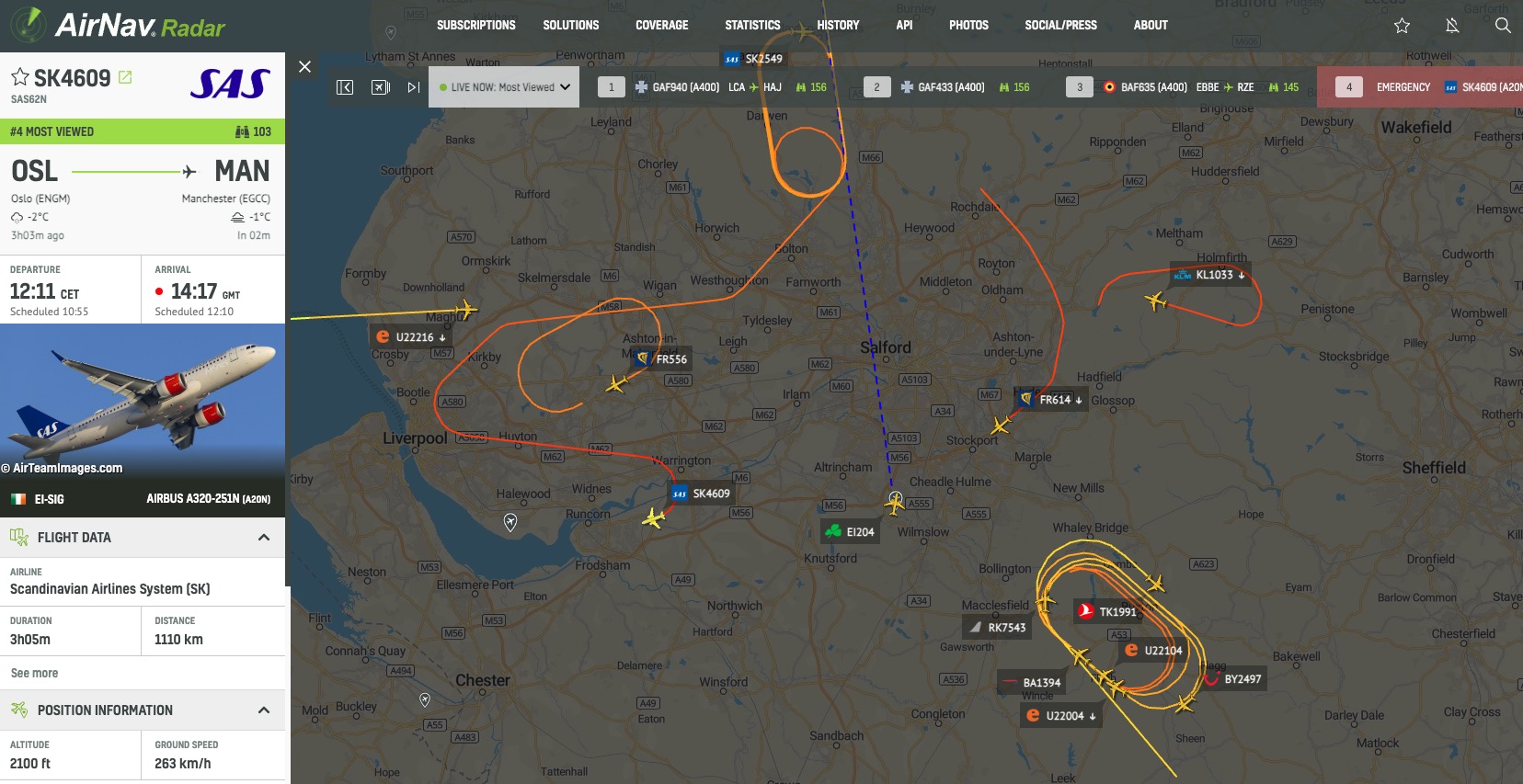Click the See more link
The width and height of the screenshot is (1523, 784).
(34, 673)
